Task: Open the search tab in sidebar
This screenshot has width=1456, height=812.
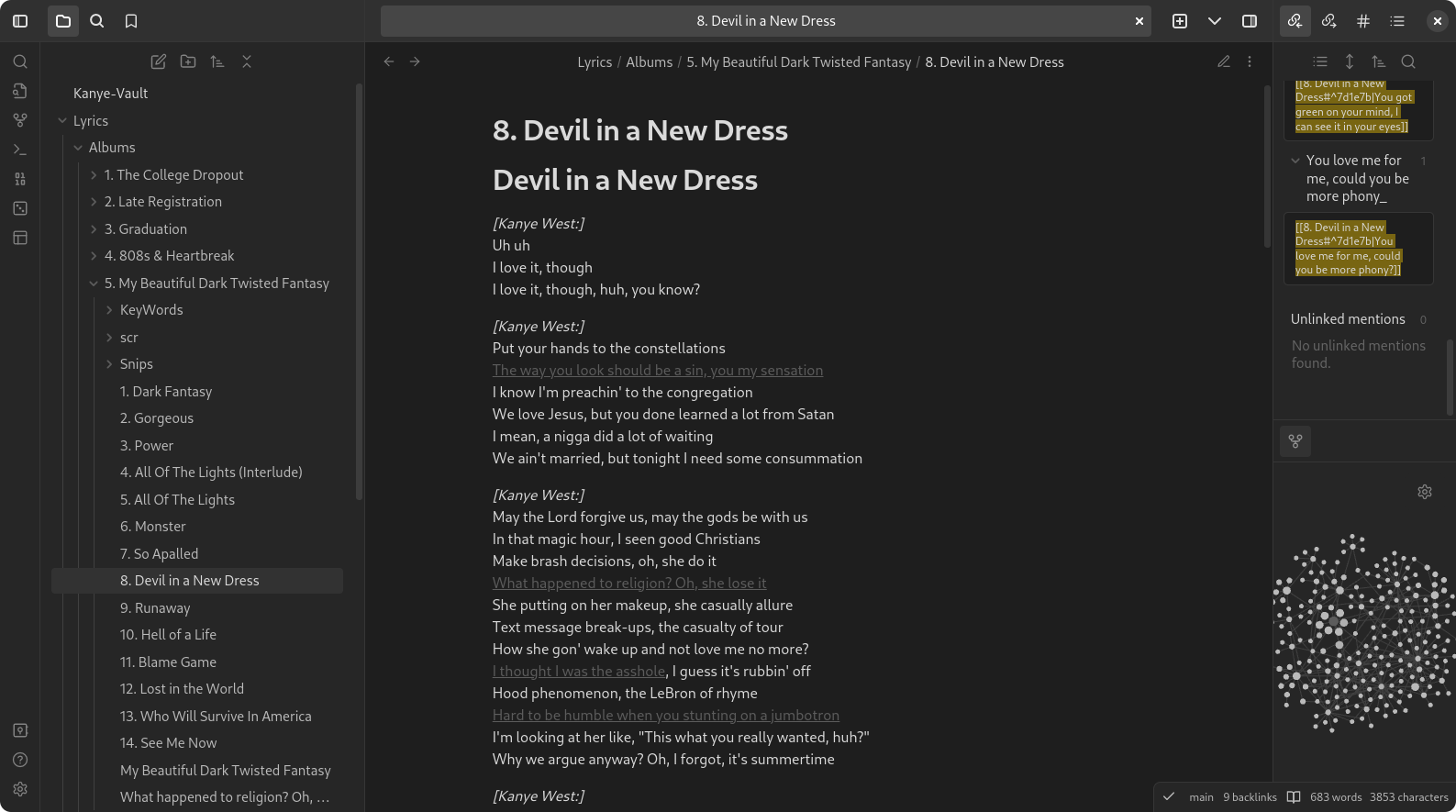Action: 97,21
